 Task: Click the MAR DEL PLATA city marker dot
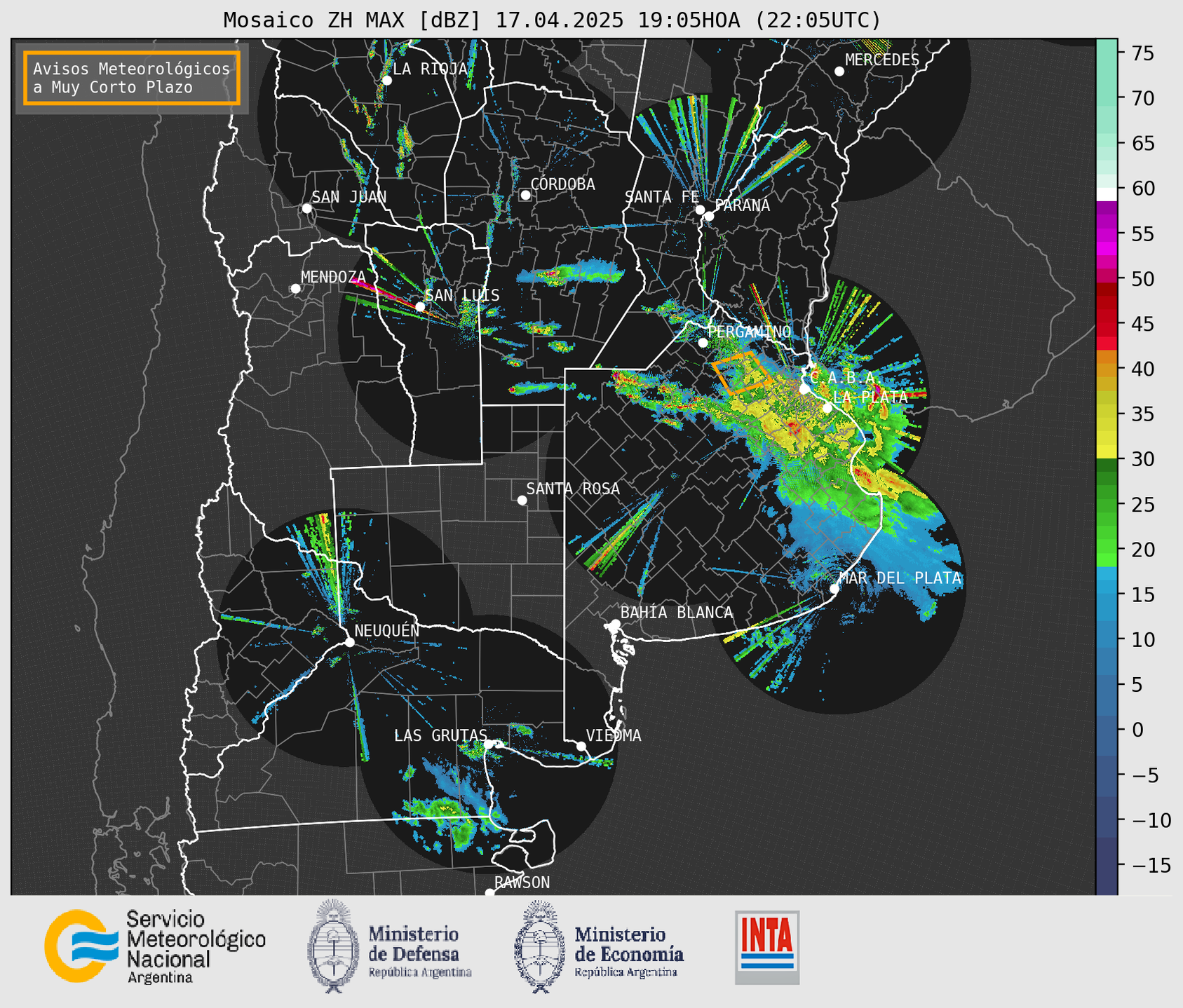pos(834,589)
